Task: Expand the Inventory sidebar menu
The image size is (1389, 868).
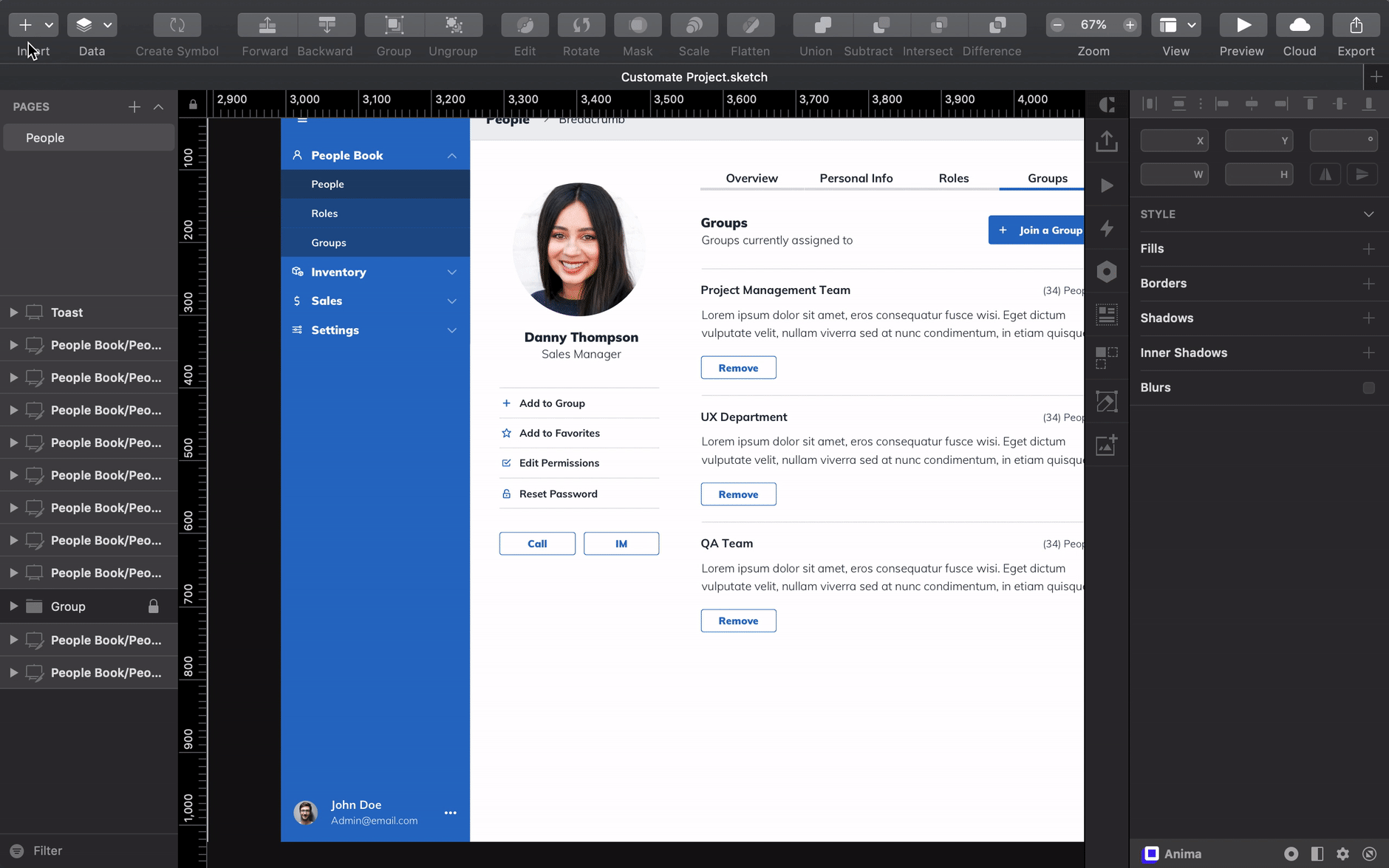Action: click(x=375, y=272)
